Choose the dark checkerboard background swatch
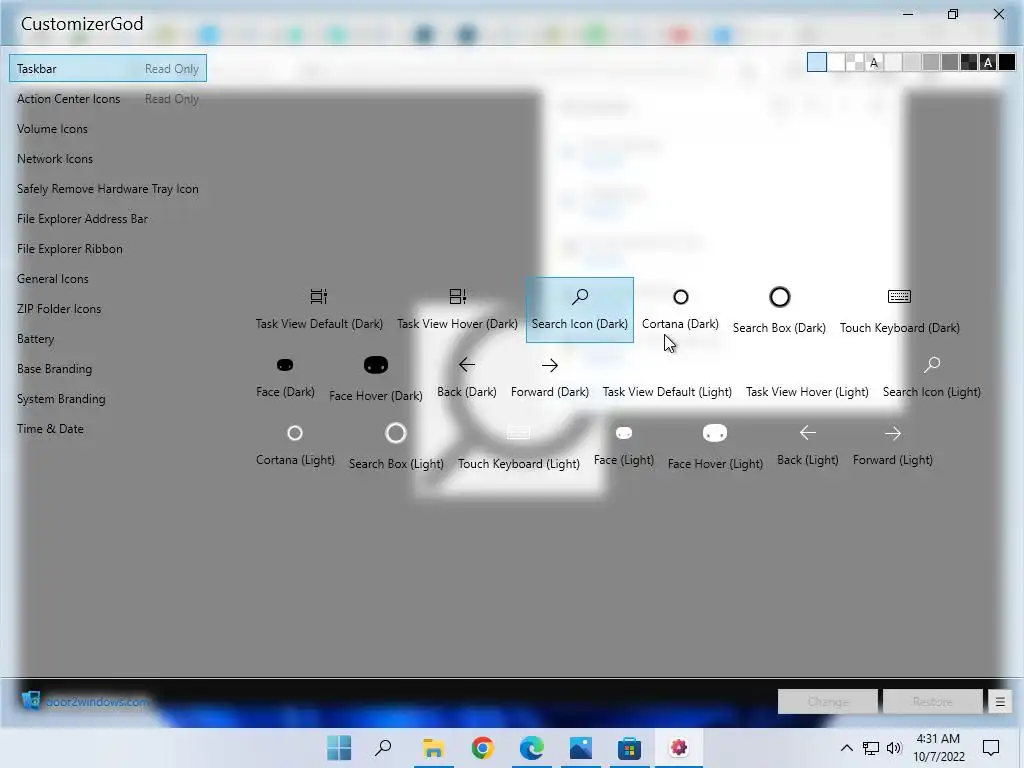Image resolution: width=1024 pixels, height=768 pixels. (x=969, y=62)
